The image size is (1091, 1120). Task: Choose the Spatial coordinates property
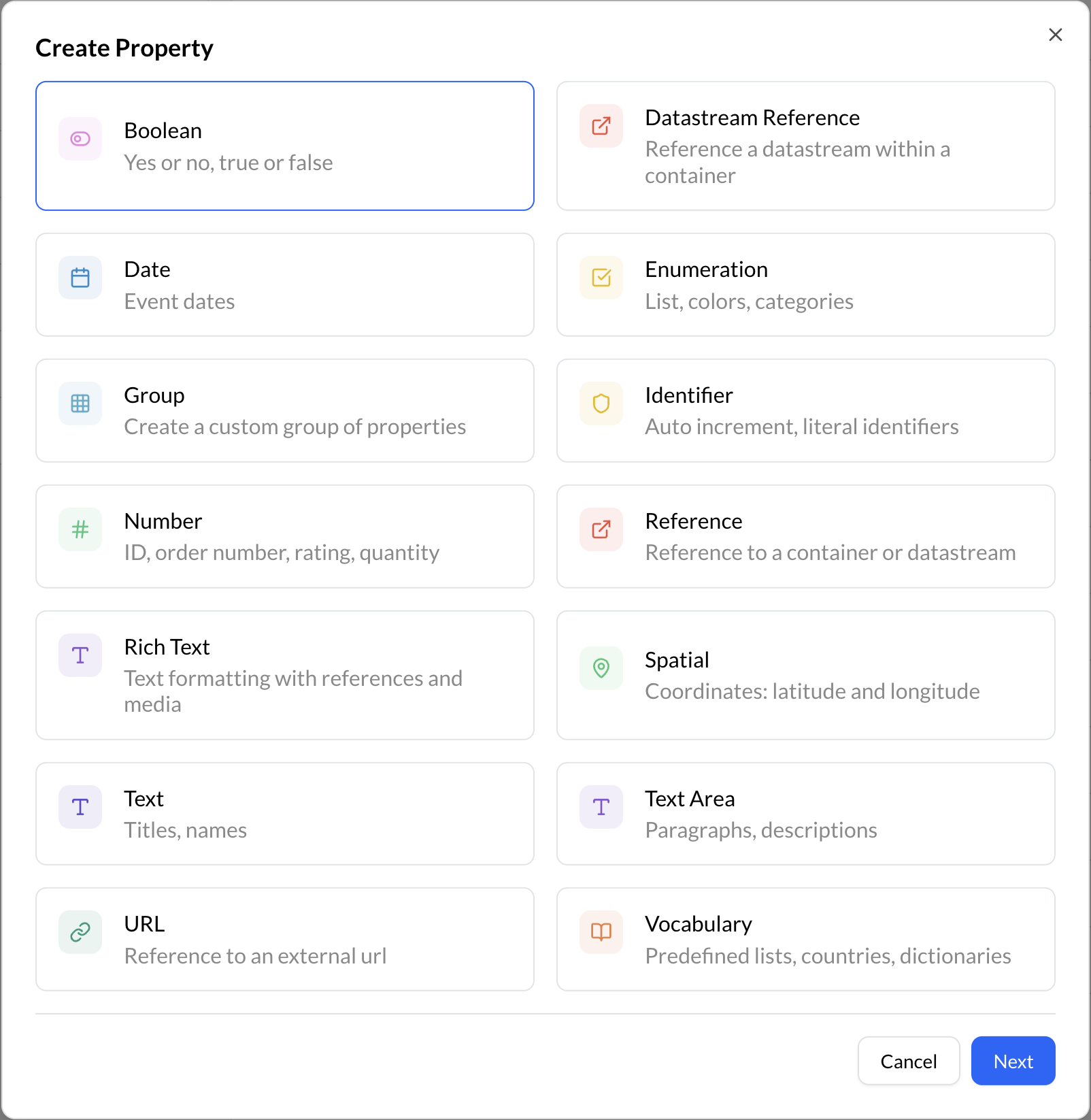pos(805,675)
